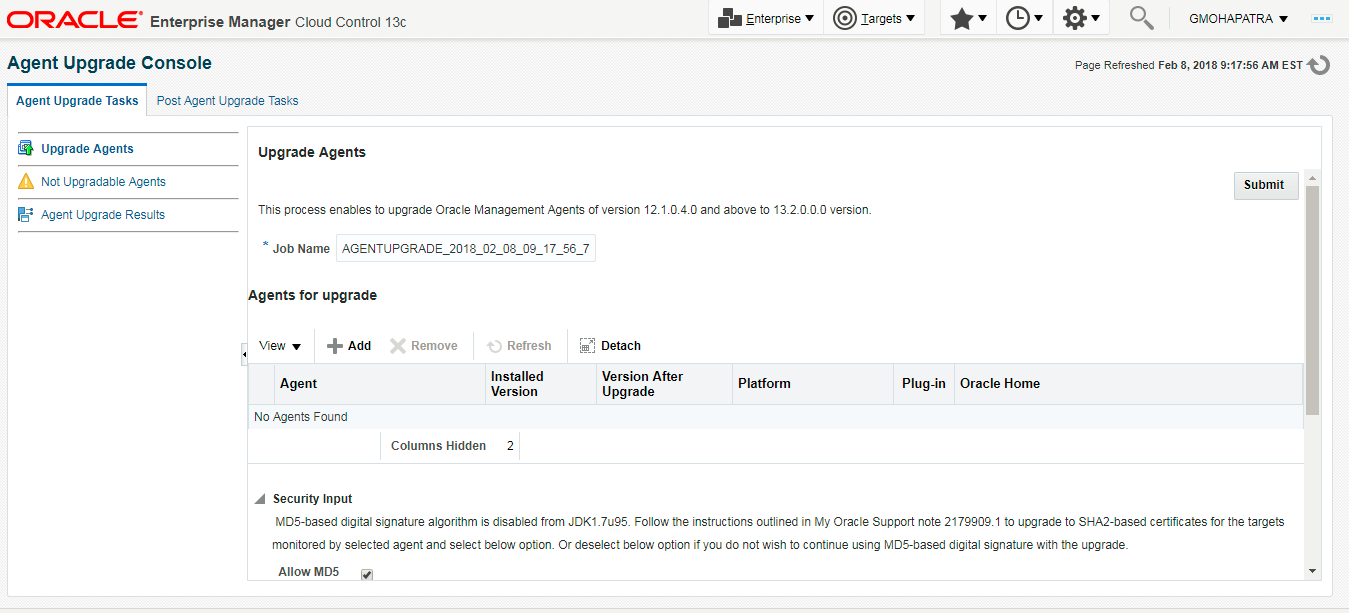The height and width of the screenshot is (613, 1349).
Task: Refresh the page using the refresh arrow icon
Action: (x=1319, y=65)
